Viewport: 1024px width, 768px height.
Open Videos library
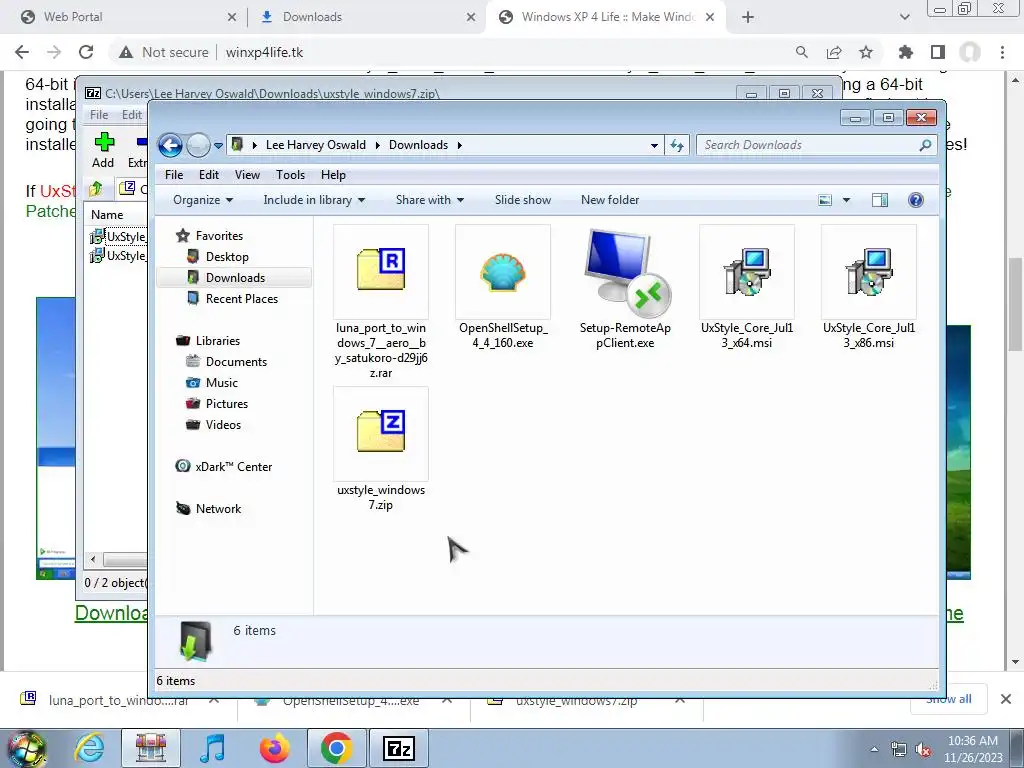pos(223,424)
